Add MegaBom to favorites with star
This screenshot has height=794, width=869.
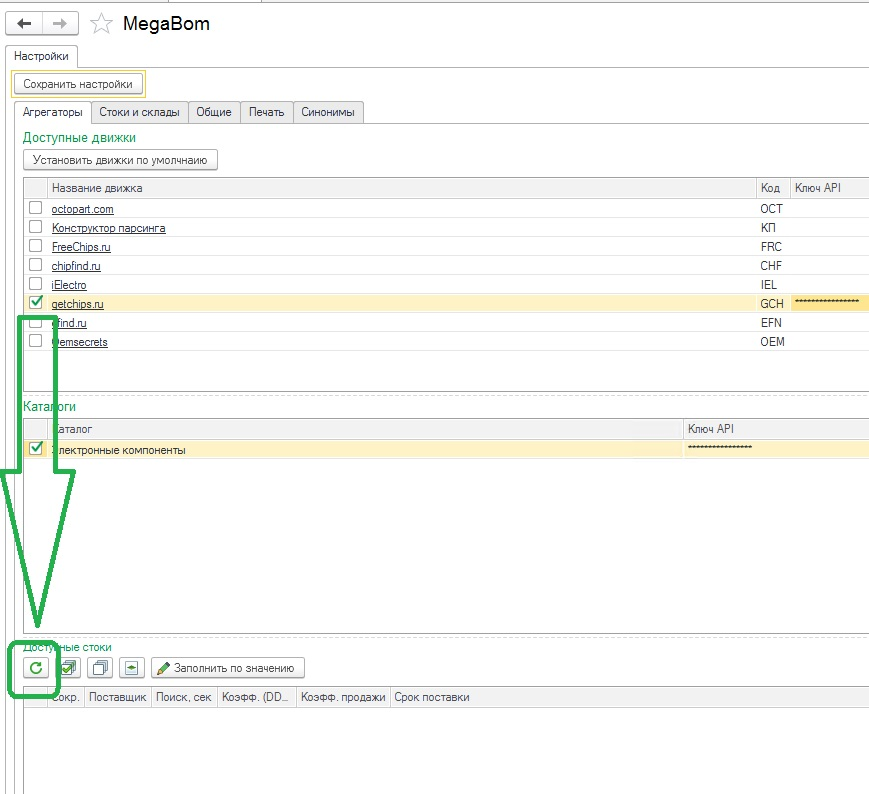pyautogui.click(x=101, y=23)
